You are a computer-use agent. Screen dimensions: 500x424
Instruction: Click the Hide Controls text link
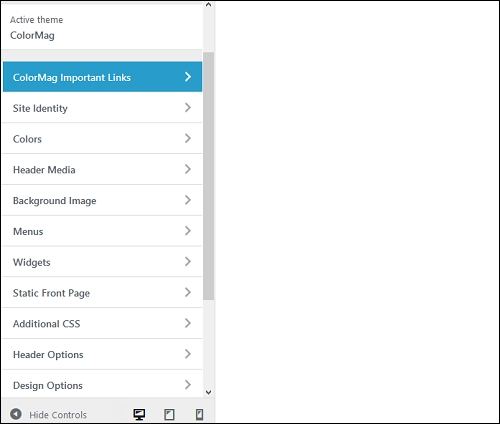[58, 415]
